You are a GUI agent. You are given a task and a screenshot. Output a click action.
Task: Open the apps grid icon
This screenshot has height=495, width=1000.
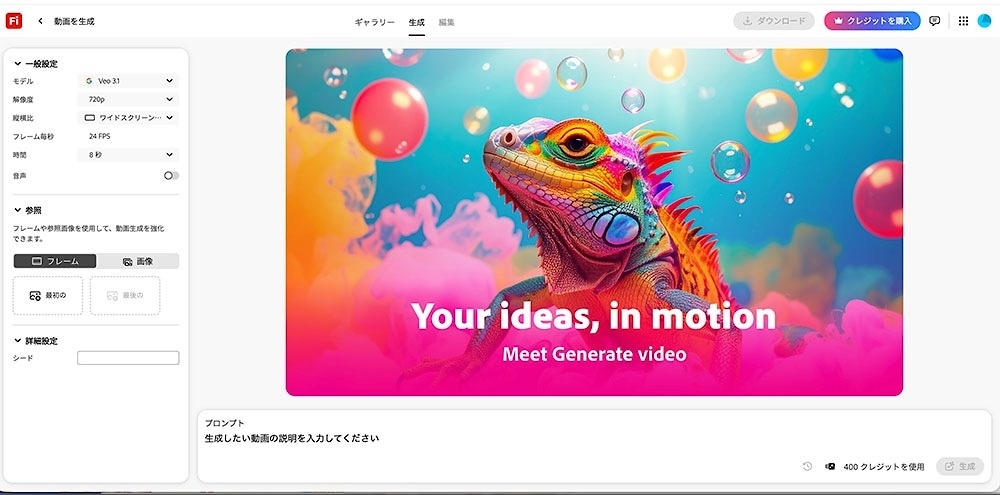[963, 21]
